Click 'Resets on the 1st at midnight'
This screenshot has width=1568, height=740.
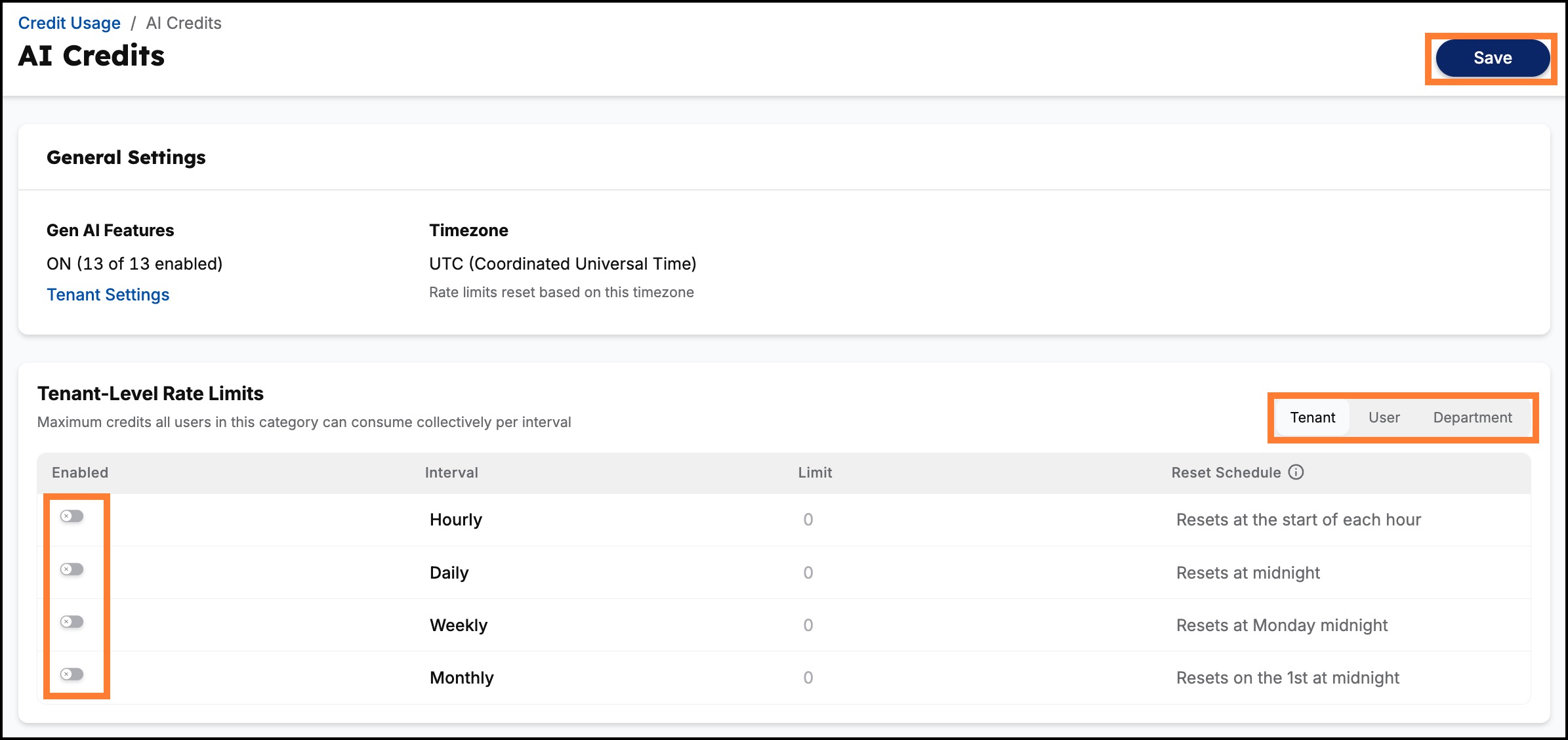point(1288,678)
